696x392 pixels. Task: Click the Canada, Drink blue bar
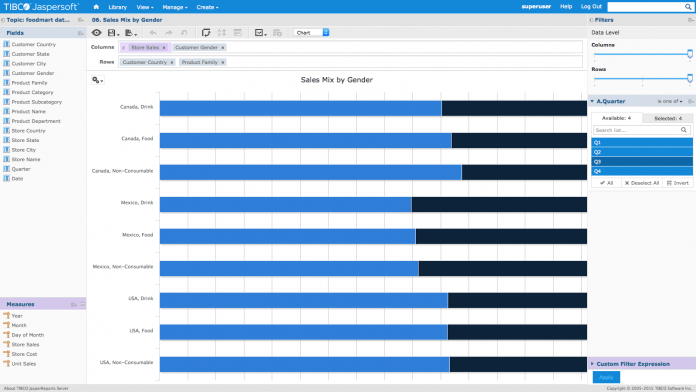point(301,108)
